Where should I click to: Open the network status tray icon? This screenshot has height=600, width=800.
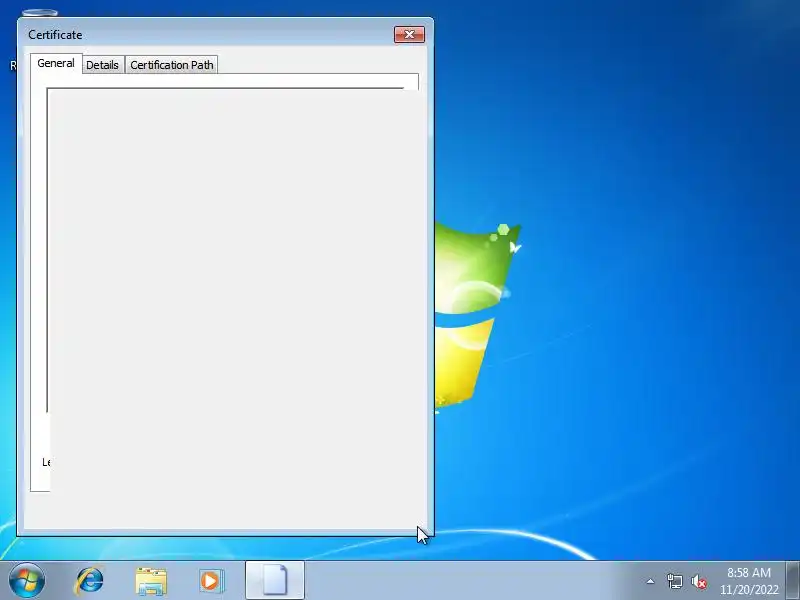(674, 581)
